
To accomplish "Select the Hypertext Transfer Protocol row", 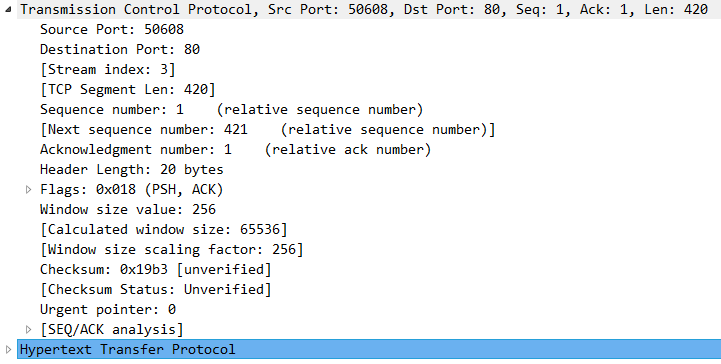I will click(369, 349).
